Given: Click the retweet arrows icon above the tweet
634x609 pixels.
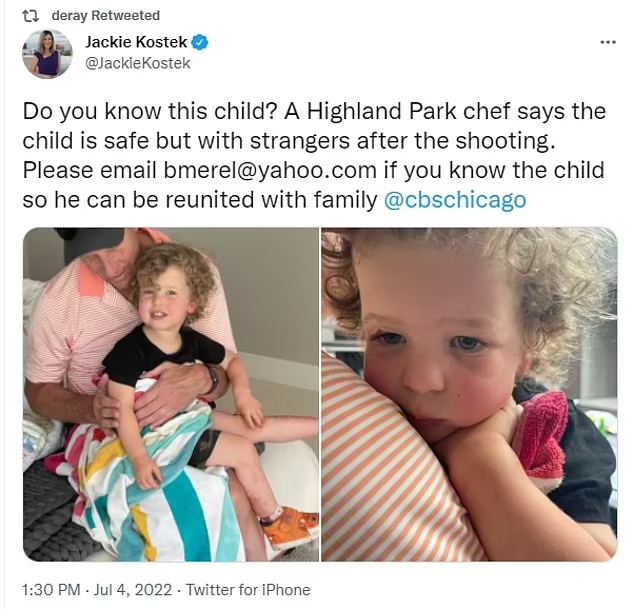Looking at the screenshot, I should click(30, 15).
